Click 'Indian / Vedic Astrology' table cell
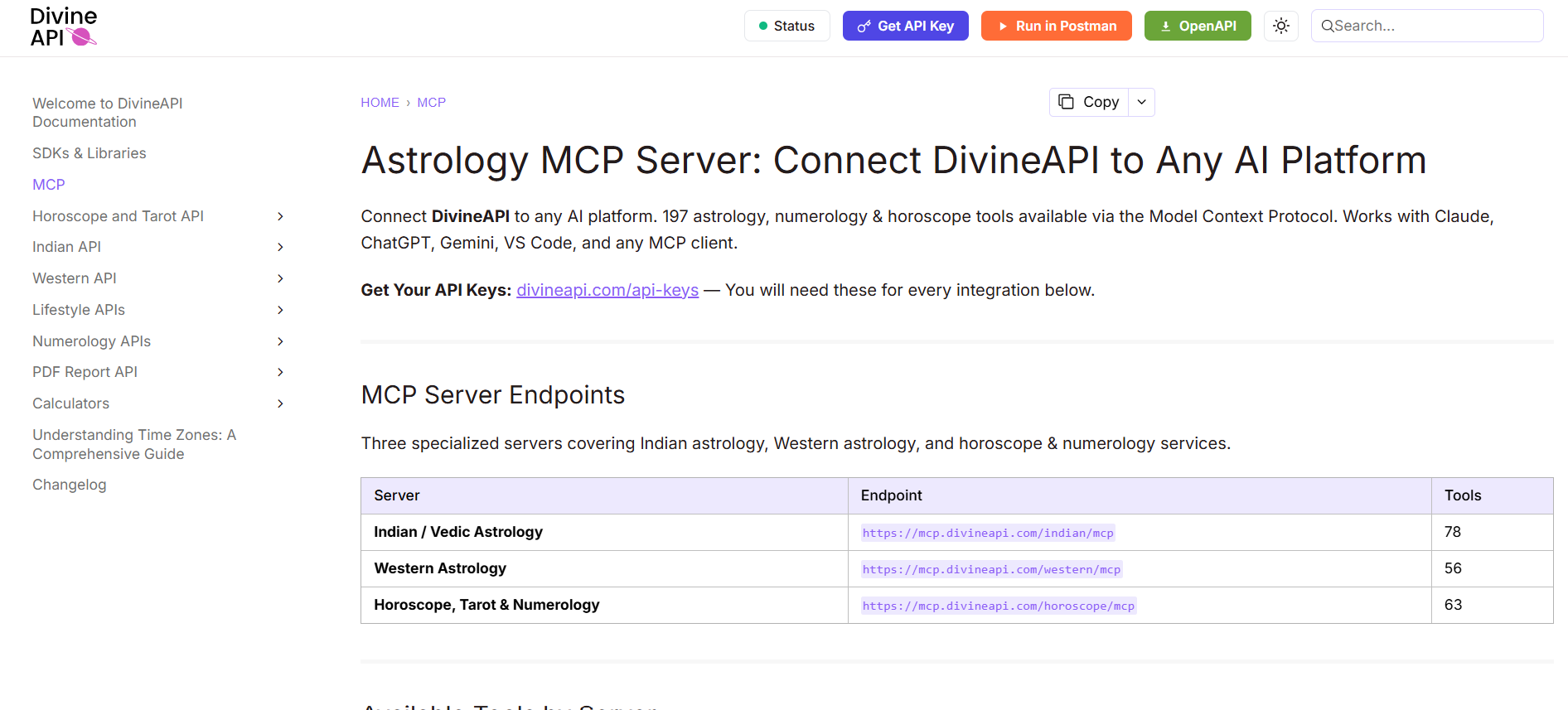Viewport: 1568px width, 710px height. [604, 532]
